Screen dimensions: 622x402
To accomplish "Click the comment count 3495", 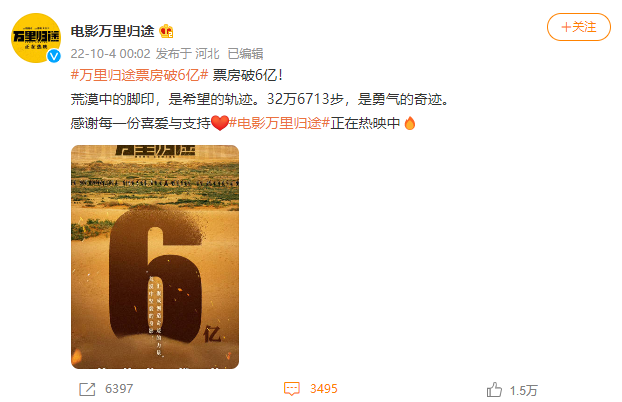I will coord(324,389).
